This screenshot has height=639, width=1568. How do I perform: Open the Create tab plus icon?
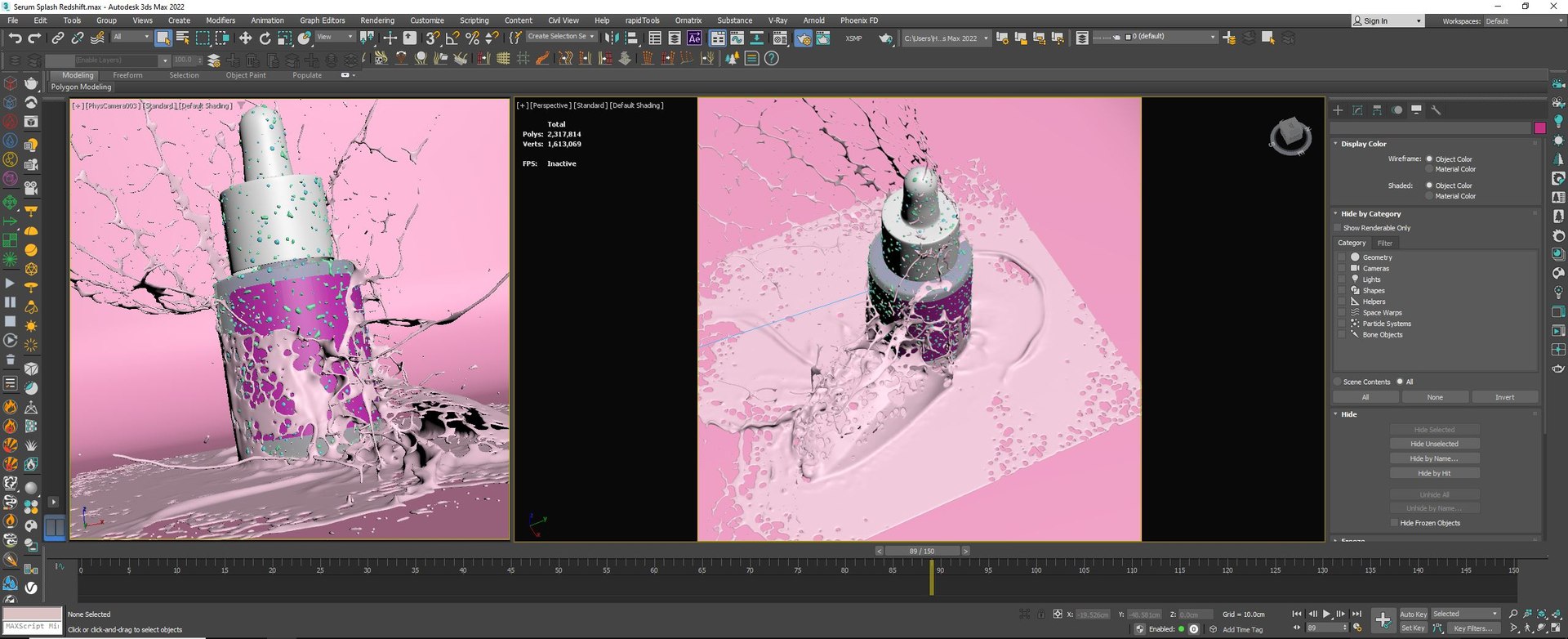click(x=1338, y=110)
